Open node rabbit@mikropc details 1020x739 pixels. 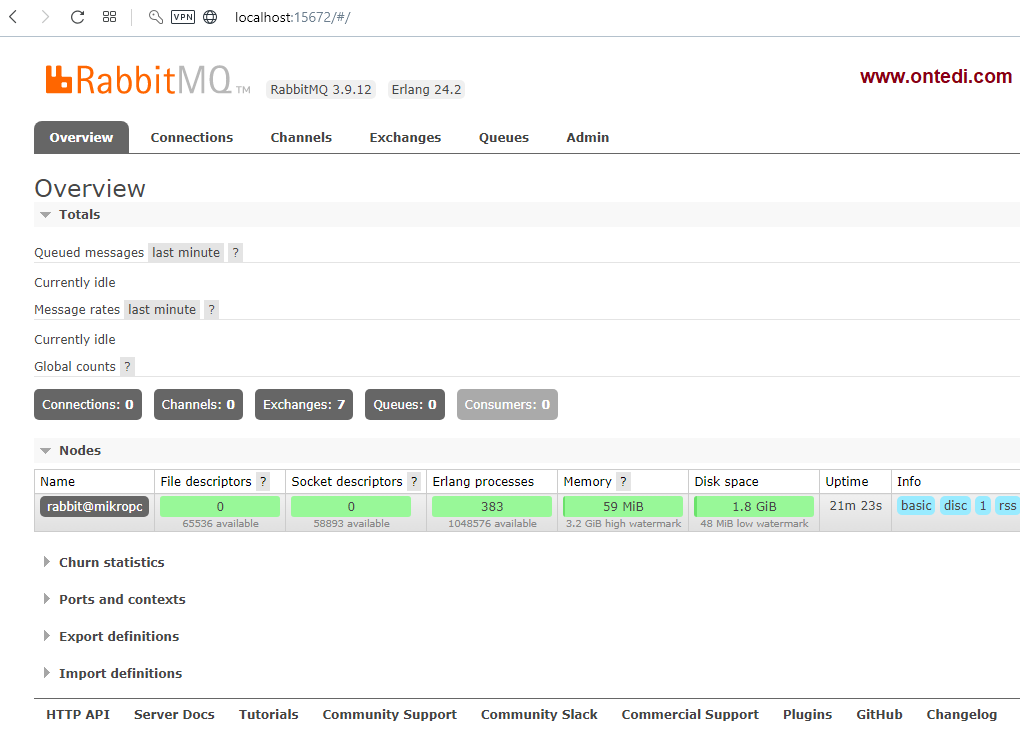point(94,506)
